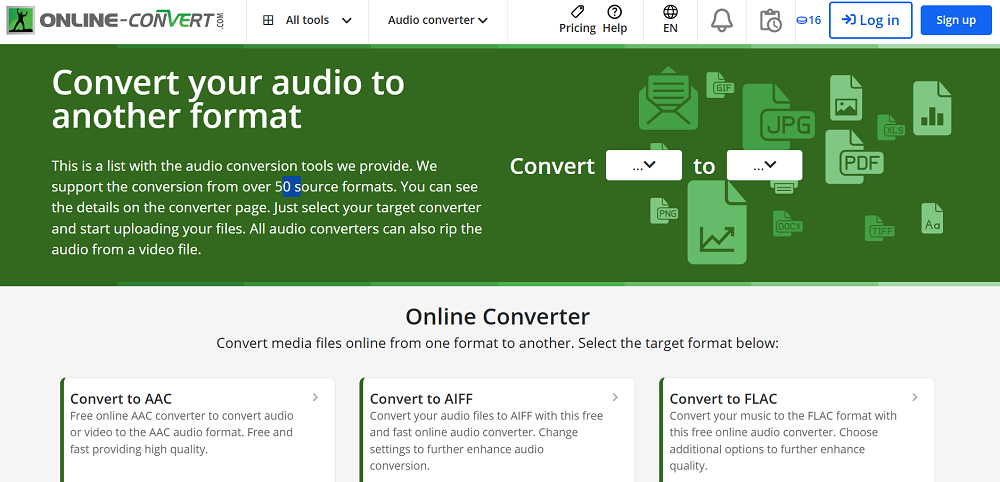This screenshot has height=482, width=1000.
Task: Click the TIFF file graphic
Action: coord(879,228)
